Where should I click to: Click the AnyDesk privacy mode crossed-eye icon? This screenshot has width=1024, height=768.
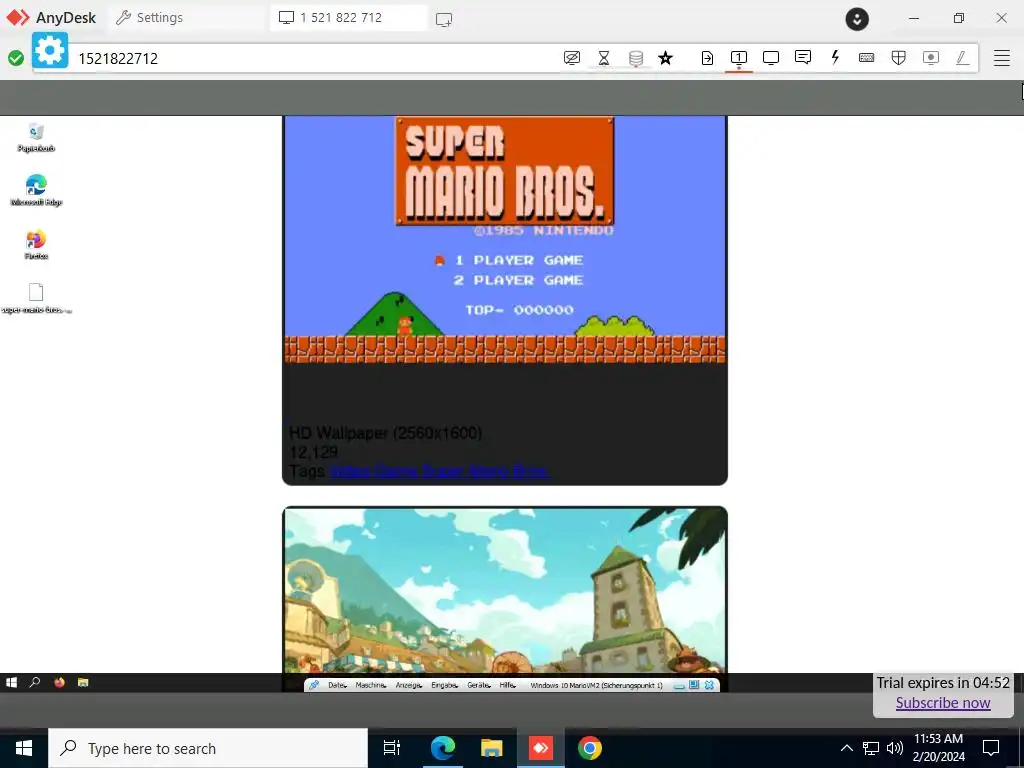pyautogui.click(x=571, y=58)
